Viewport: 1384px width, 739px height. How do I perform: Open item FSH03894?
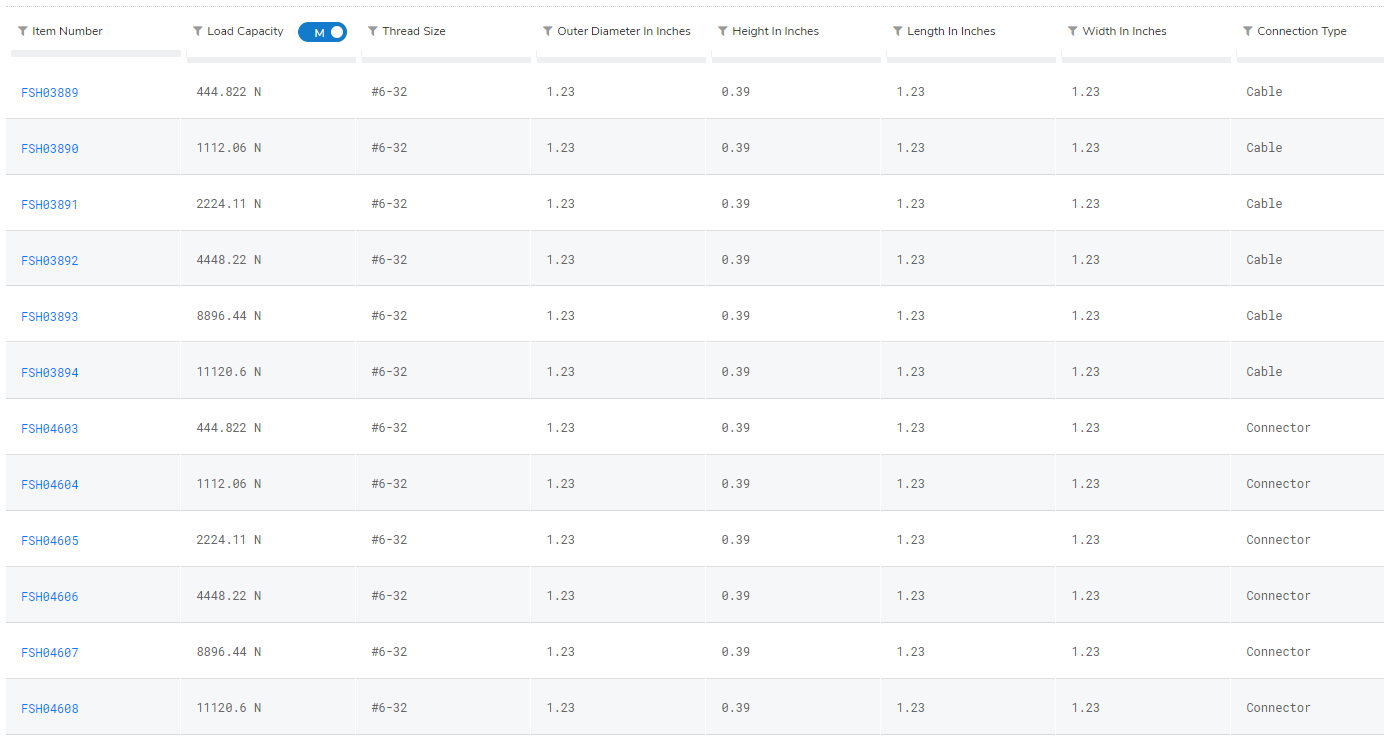tap(50, 373)
